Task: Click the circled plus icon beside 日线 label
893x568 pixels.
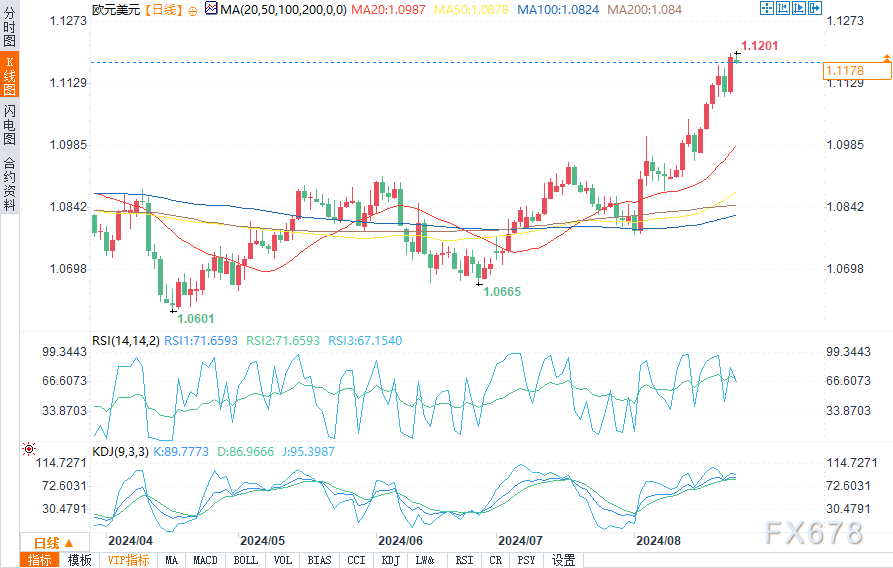Action: 192,11
